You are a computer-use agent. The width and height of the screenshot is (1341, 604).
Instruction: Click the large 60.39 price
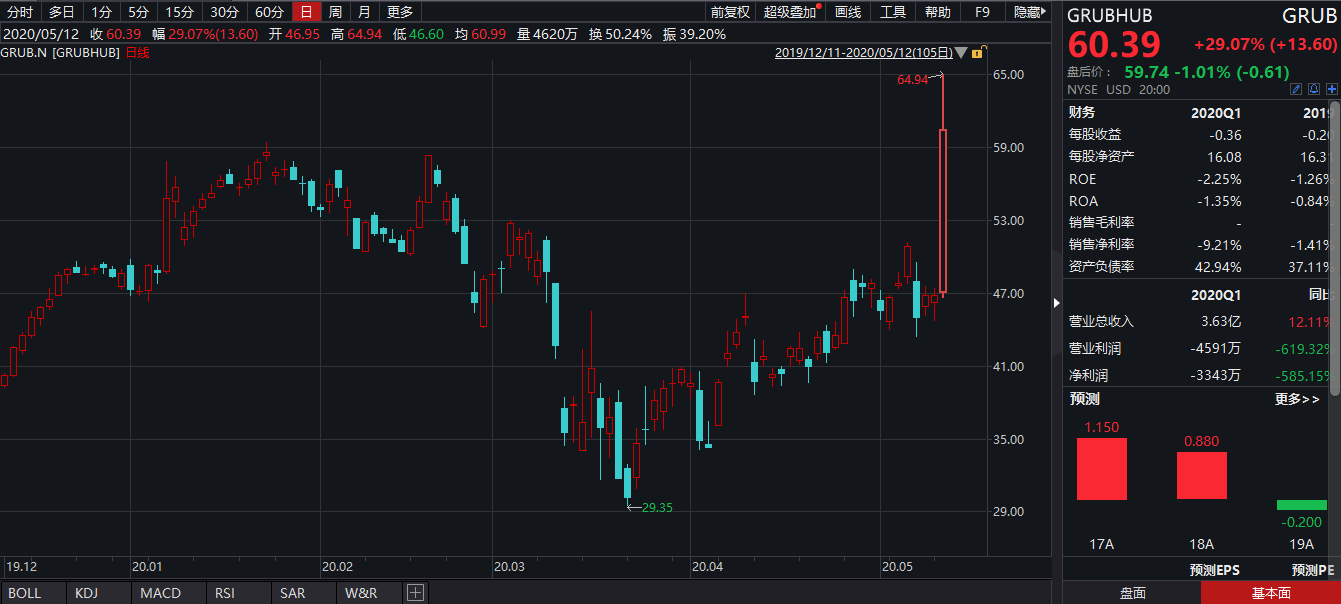pyautogui.click(x=1114, y=44)
